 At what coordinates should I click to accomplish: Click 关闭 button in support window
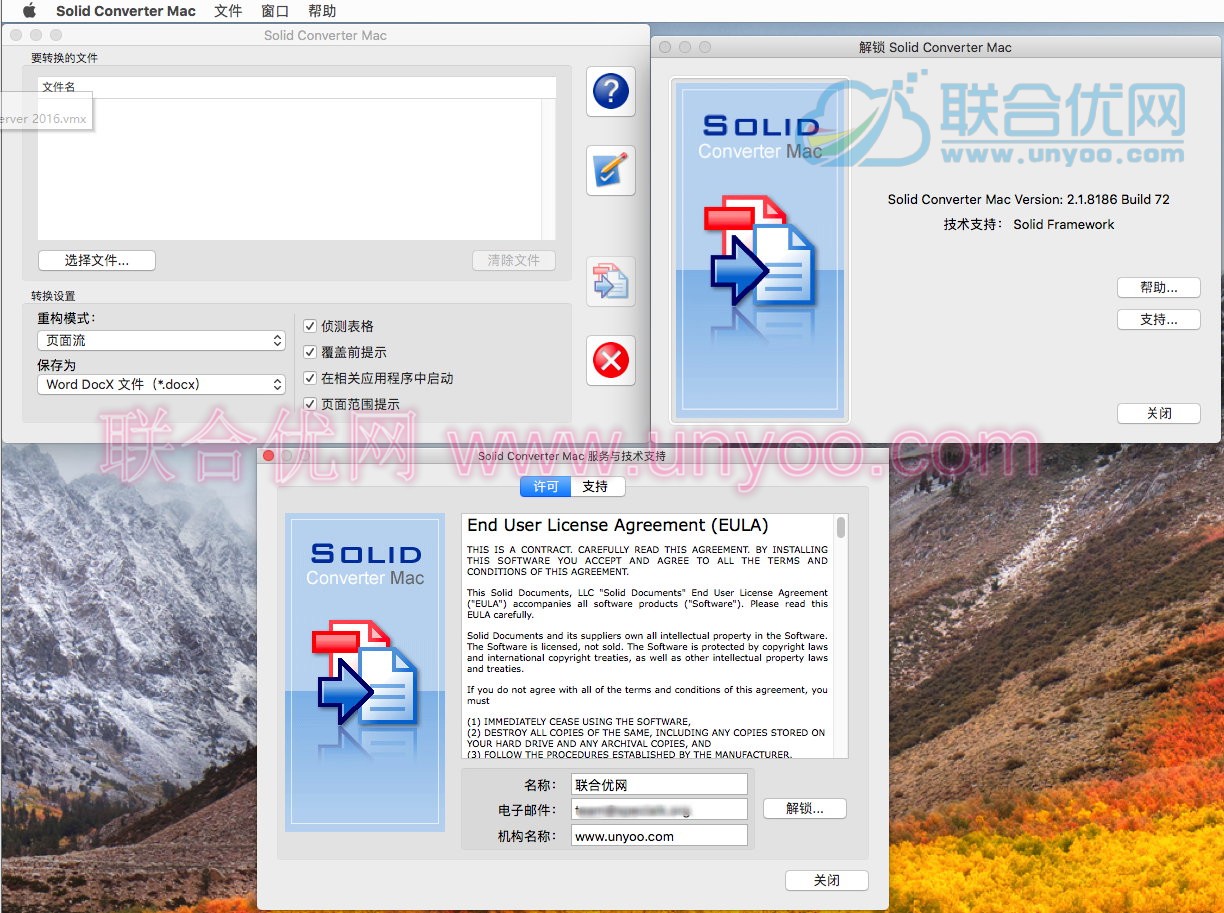[826, 880]
